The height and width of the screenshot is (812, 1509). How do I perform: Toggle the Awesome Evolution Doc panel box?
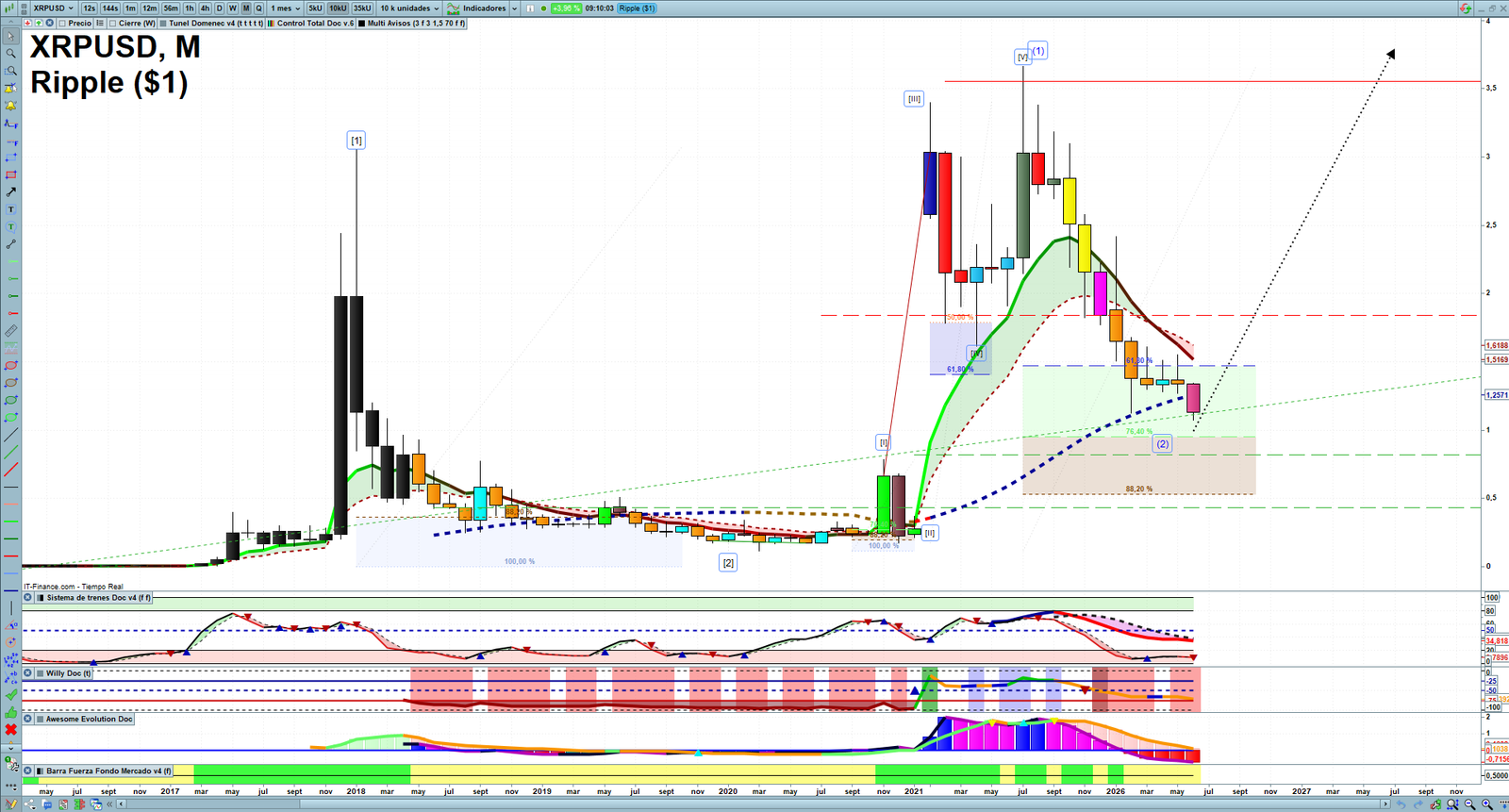(x=40, y=719)
